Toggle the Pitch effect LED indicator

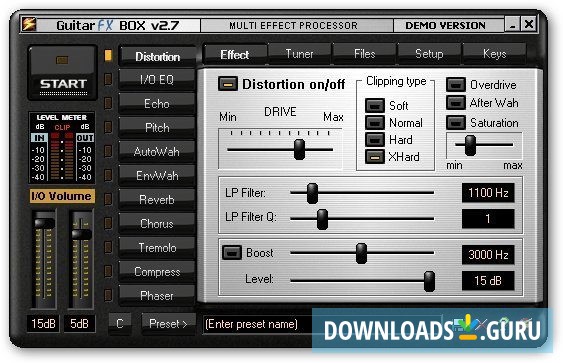click(108, 127)
